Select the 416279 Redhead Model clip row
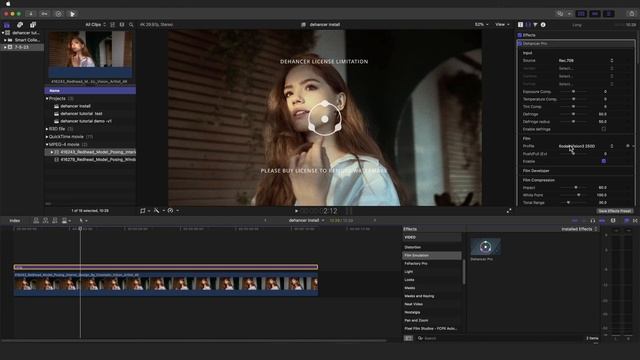This screenshot has height=360, width=640. coord(90,160)
